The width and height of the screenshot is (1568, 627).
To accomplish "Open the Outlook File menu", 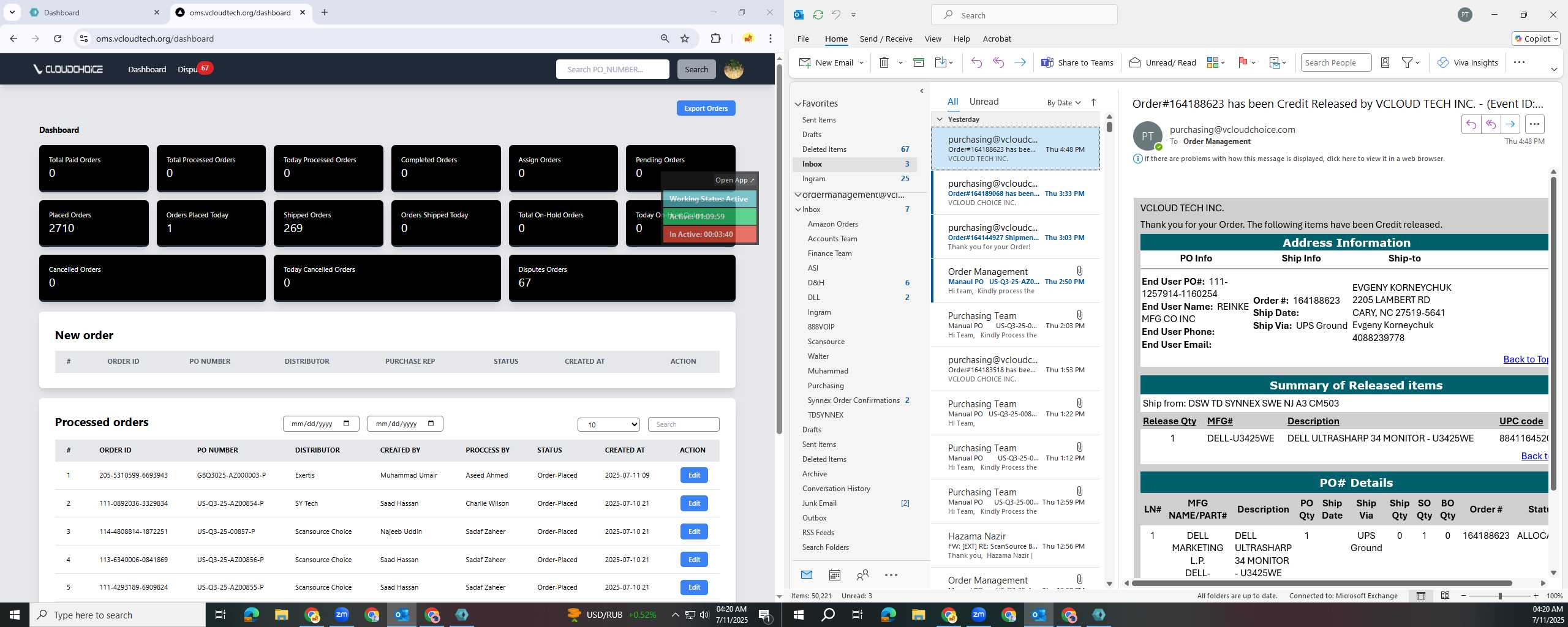I will click(803, 39).
